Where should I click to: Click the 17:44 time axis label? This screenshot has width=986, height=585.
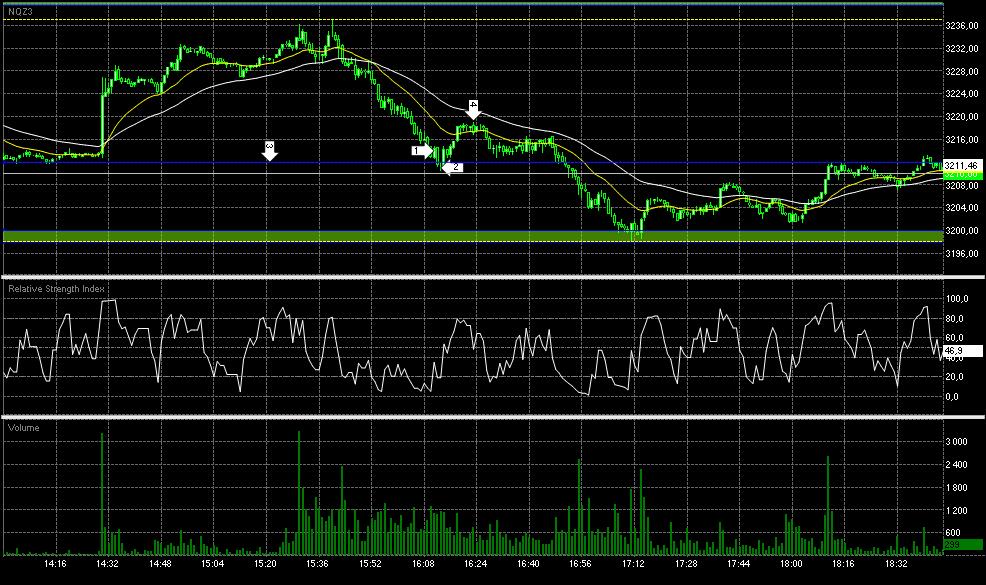(738, 564)
